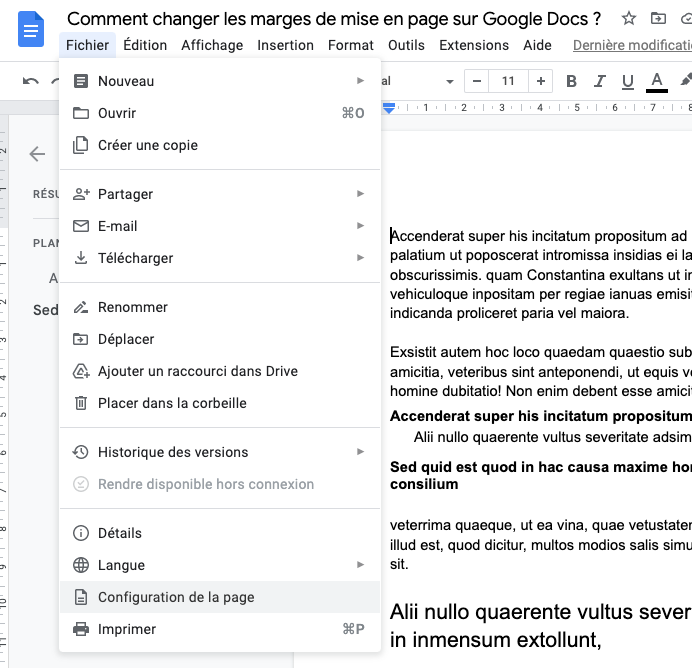Choose Imprimer from the menu
Screen dimensions: 692x668
[x=220, y=629]
